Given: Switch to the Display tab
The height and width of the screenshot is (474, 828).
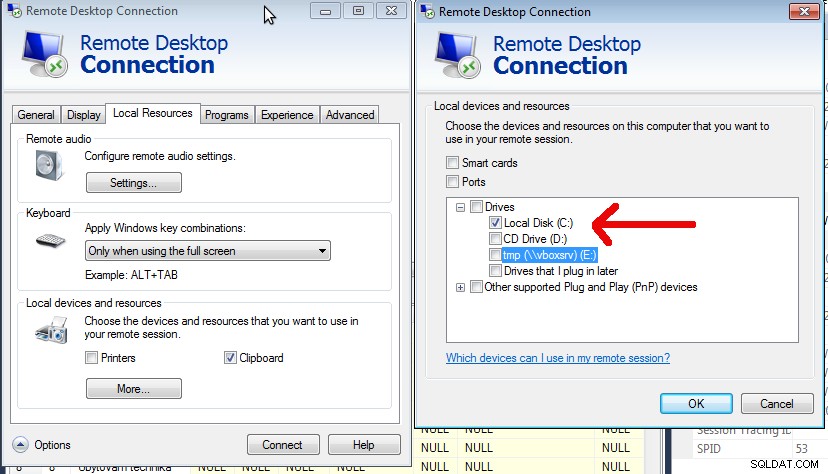Looking at the screenshot, I should tap(83, 115).
